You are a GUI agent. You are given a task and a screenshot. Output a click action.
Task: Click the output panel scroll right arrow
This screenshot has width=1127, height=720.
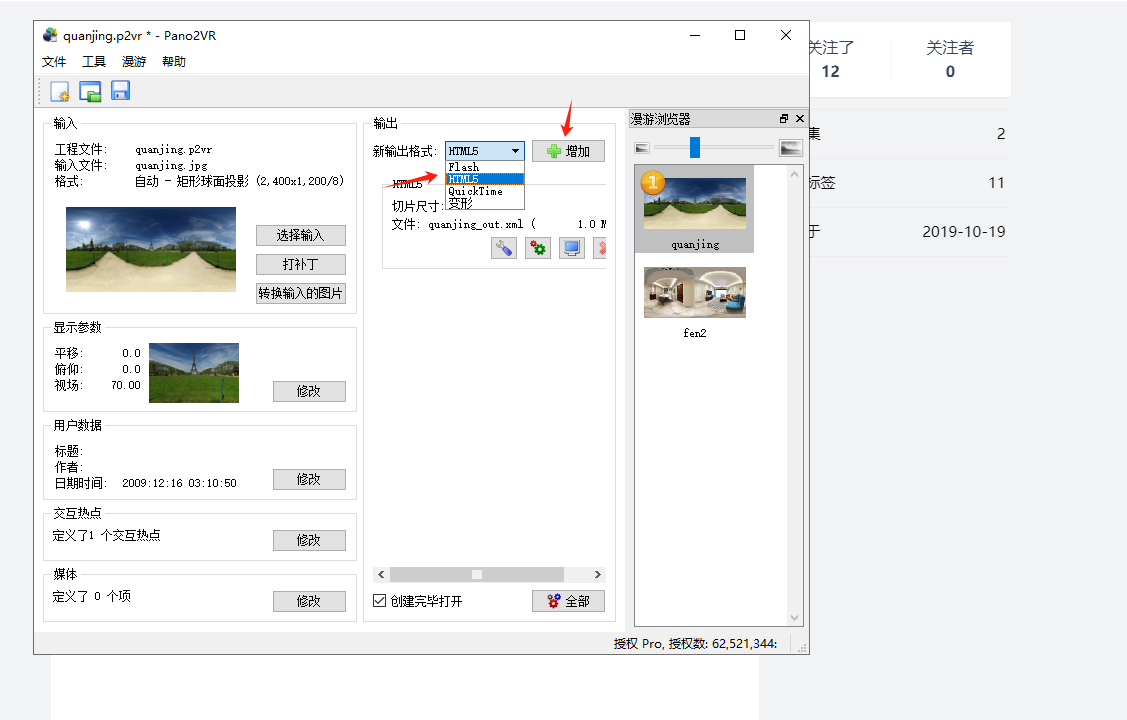coord(597,574)
